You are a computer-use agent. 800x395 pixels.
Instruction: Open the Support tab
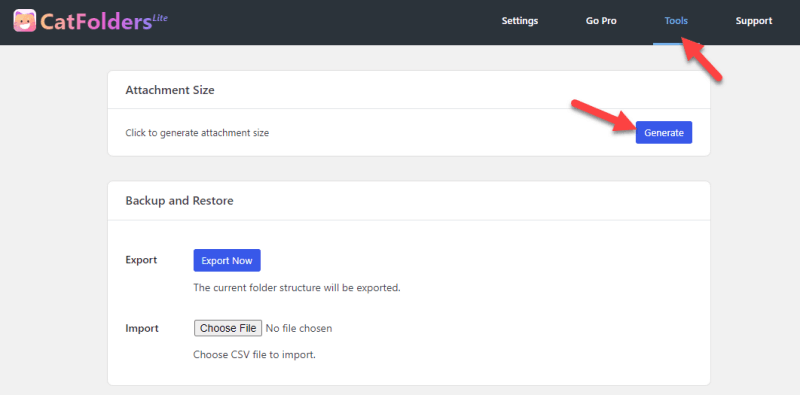(x=754, y=21)
